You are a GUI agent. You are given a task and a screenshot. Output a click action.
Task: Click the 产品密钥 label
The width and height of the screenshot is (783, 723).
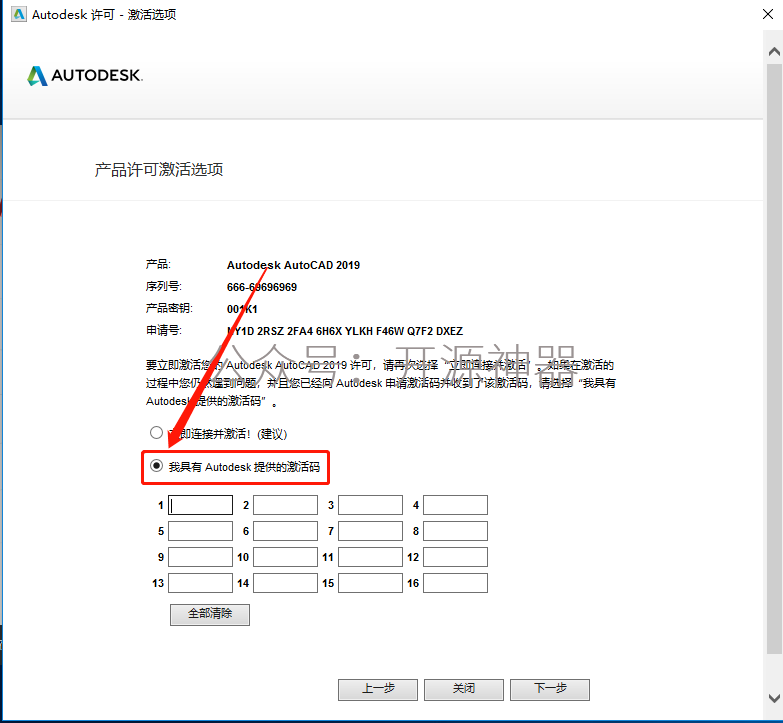(x=169, y=308)
